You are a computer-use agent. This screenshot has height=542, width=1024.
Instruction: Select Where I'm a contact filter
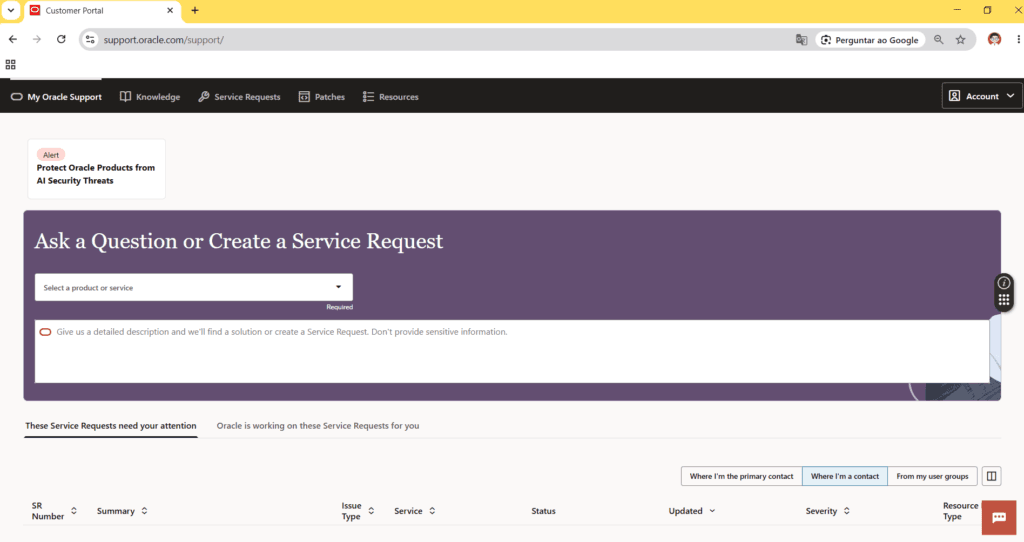[844, 476]
